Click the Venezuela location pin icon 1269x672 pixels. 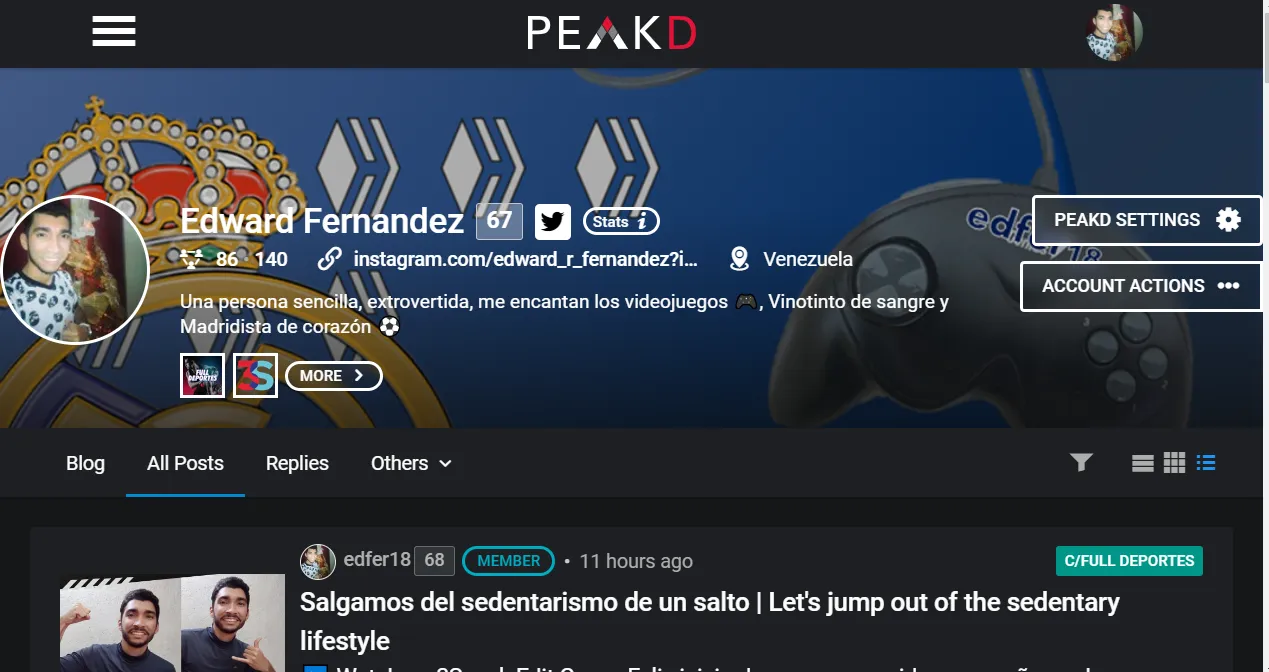tap(739, 259)
